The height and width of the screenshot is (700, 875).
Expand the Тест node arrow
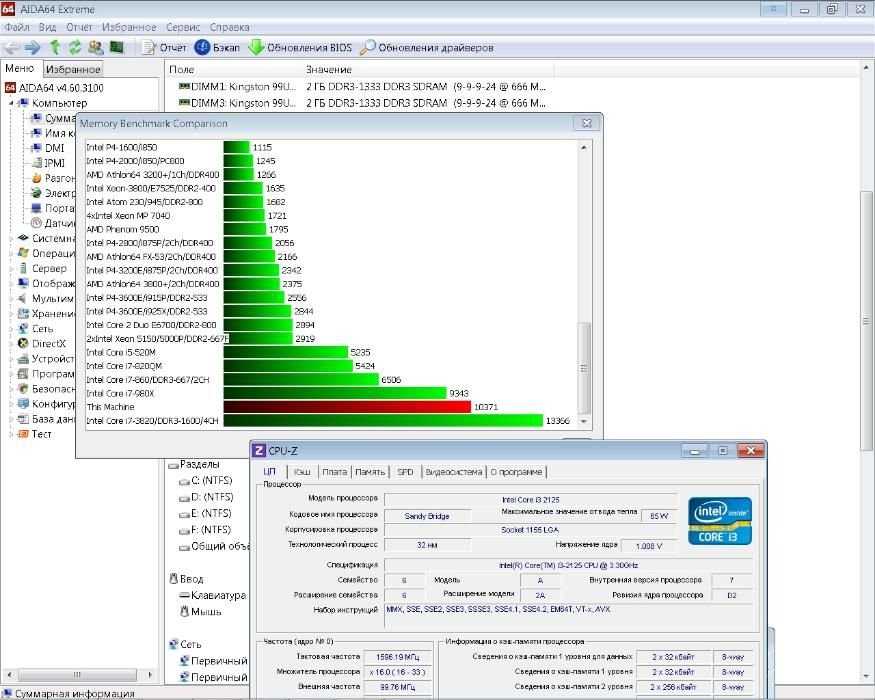[11, 434]
